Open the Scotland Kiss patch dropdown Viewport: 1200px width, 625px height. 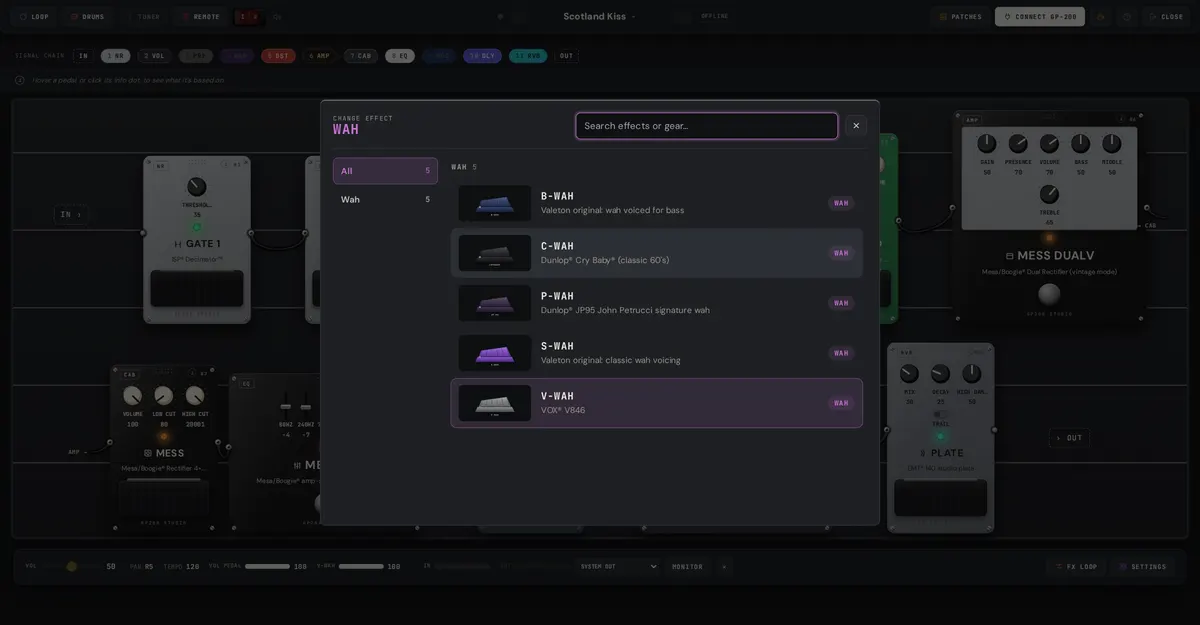[599, 16]
